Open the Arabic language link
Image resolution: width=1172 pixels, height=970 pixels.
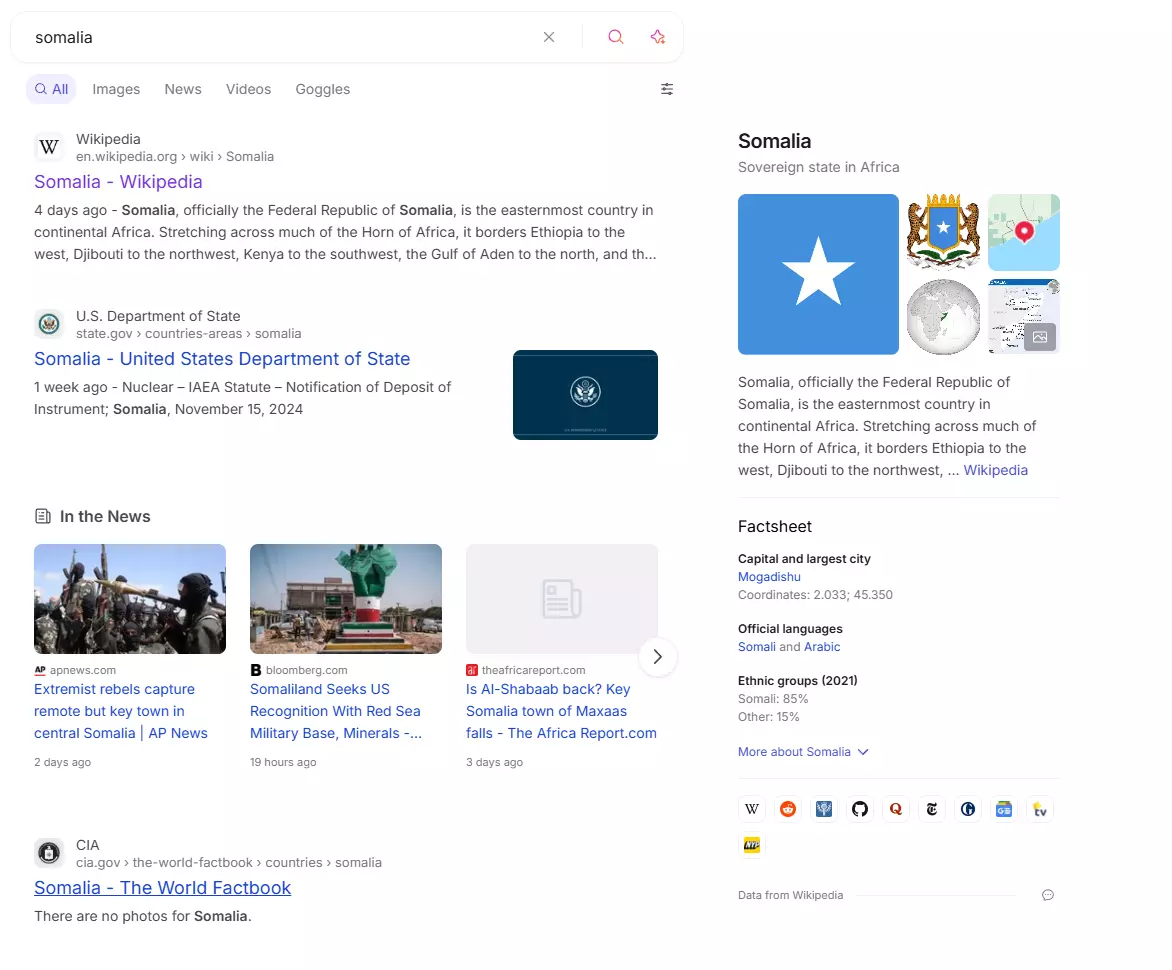(822, 647)
